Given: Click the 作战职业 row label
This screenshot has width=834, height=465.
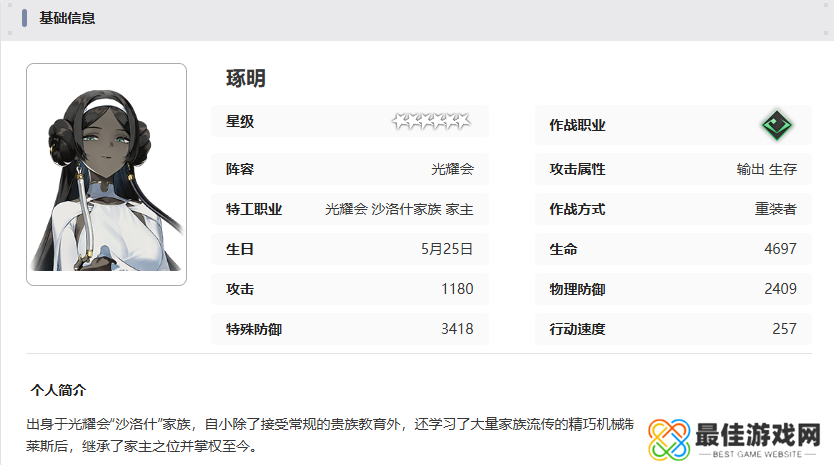Looking at the screenshot, I should 577,125.
